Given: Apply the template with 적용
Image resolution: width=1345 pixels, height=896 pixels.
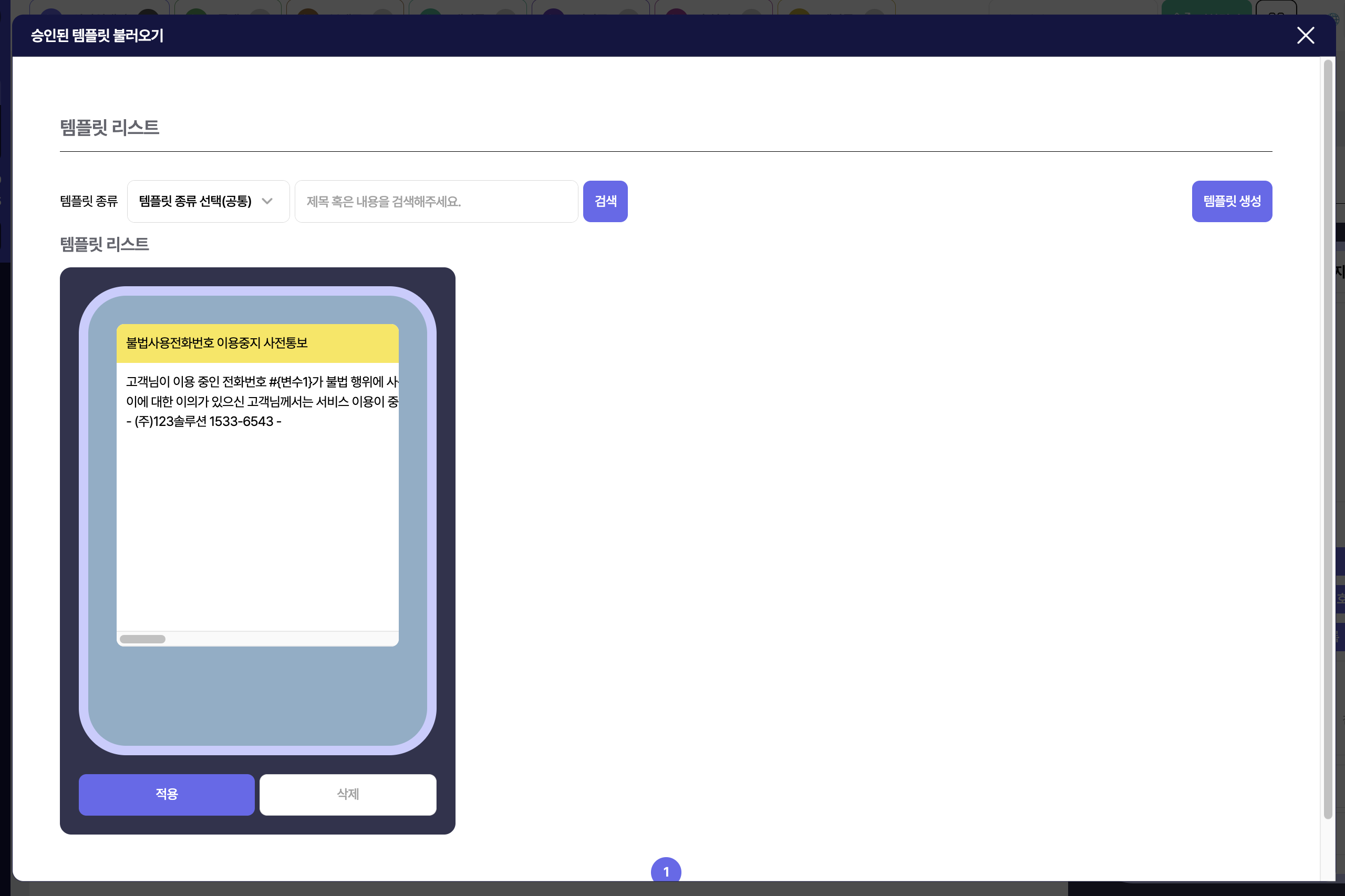Looking at the screenshot, I should pyautogui.click(x=167, y=794).
